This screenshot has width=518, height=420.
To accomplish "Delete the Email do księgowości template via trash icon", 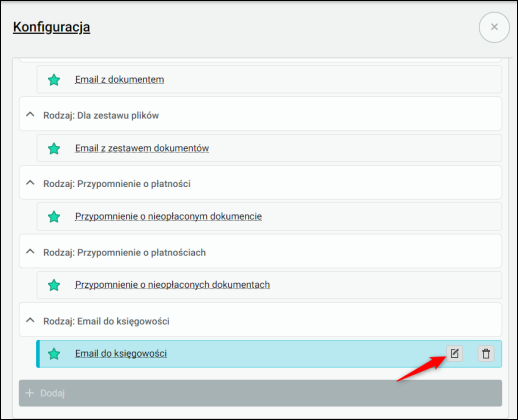I will [486, 354].
